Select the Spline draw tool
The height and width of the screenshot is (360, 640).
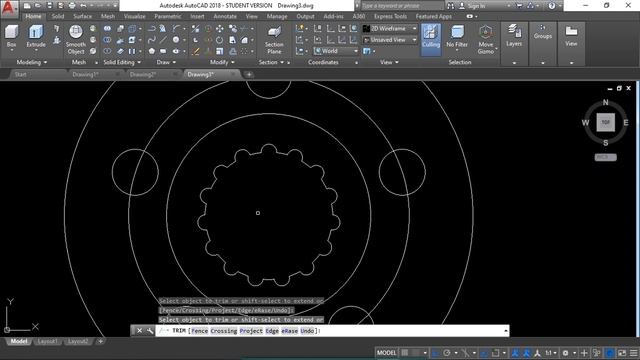(x=151, y=40)
